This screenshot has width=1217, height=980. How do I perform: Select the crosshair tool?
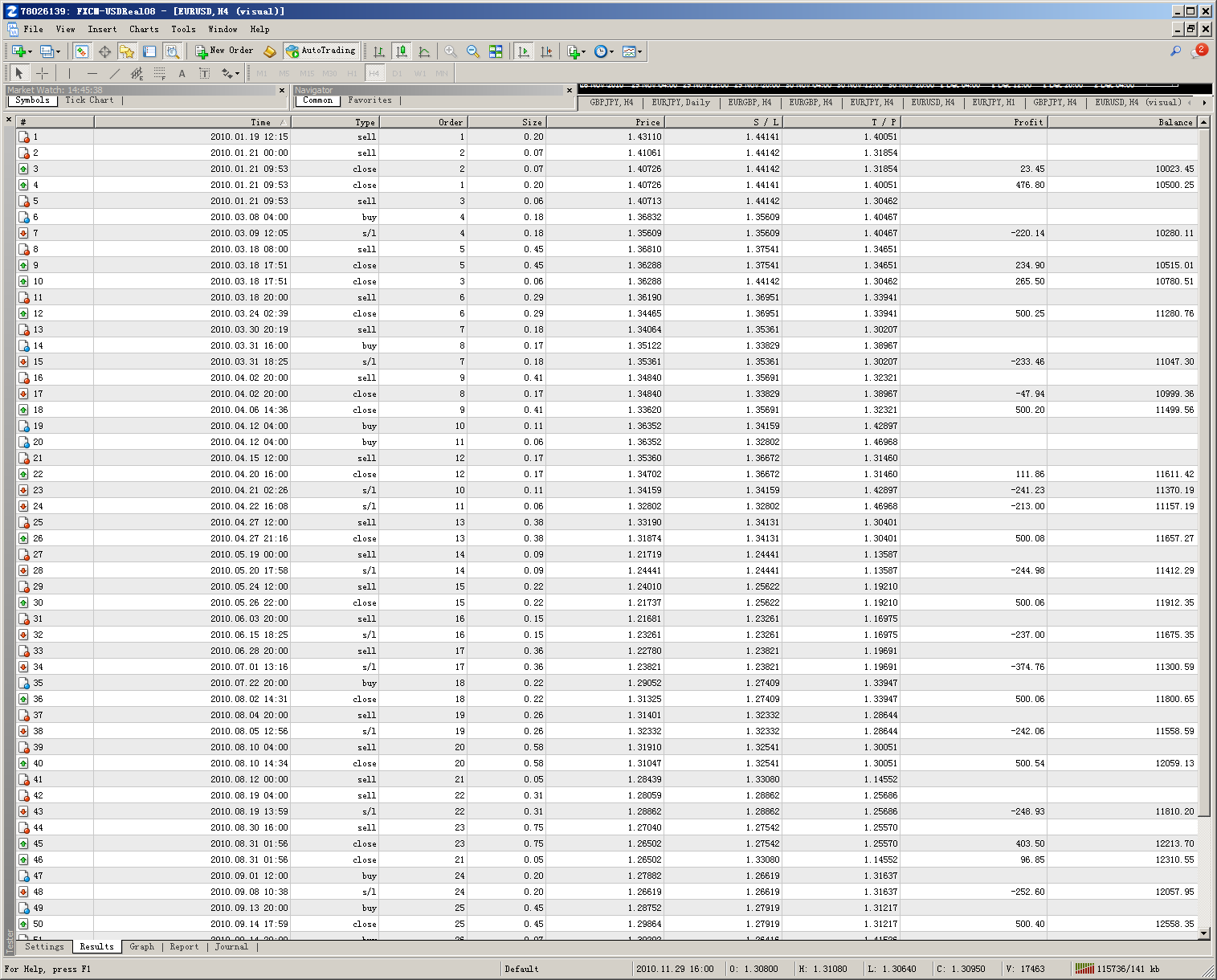[x=42, y=74]
